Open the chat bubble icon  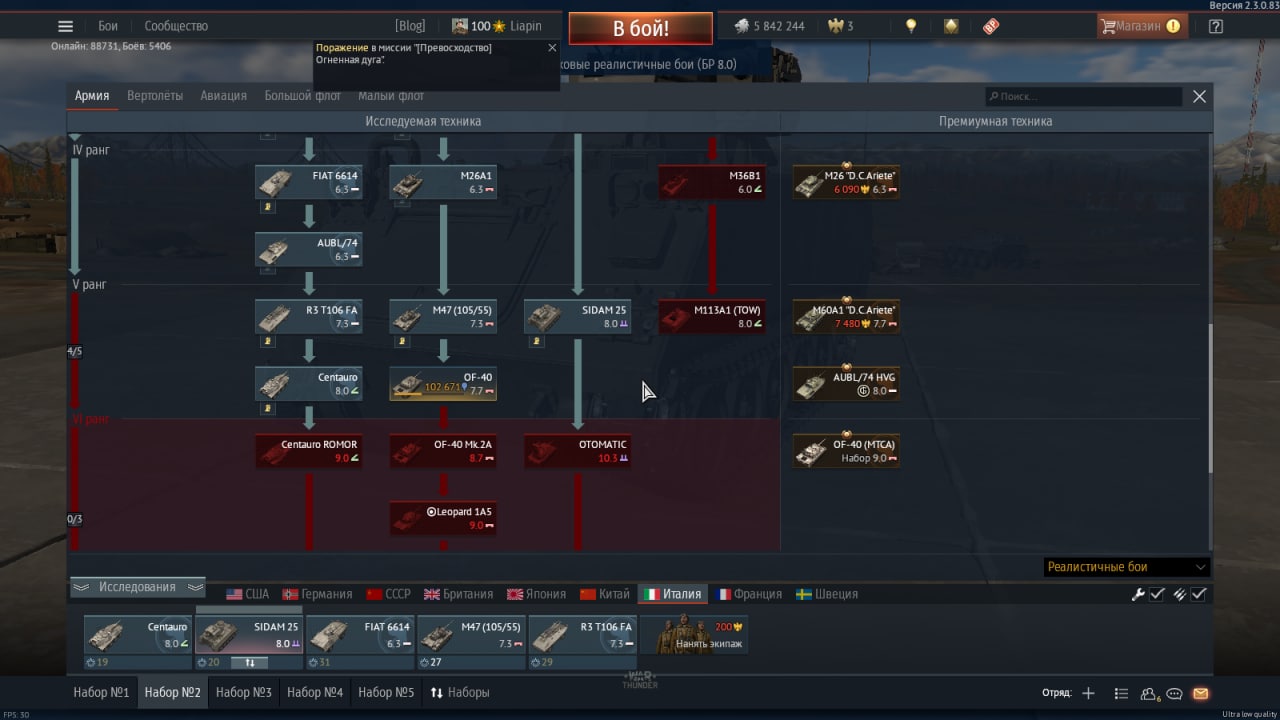point(1175,693)
